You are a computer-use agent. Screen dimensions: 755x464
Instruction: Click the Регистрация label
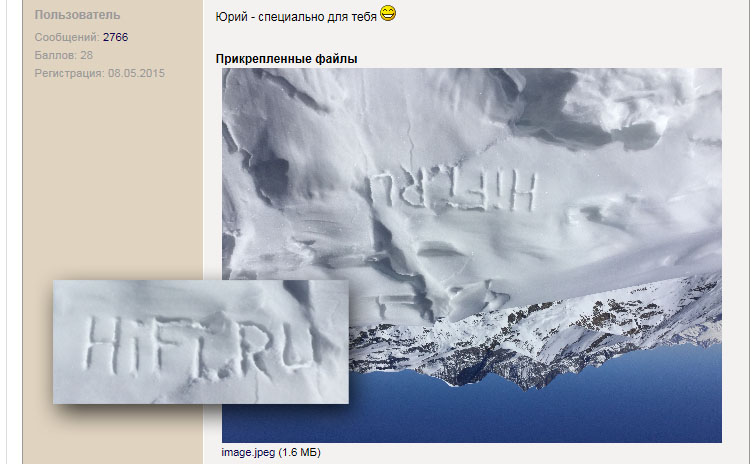point(69,73)
